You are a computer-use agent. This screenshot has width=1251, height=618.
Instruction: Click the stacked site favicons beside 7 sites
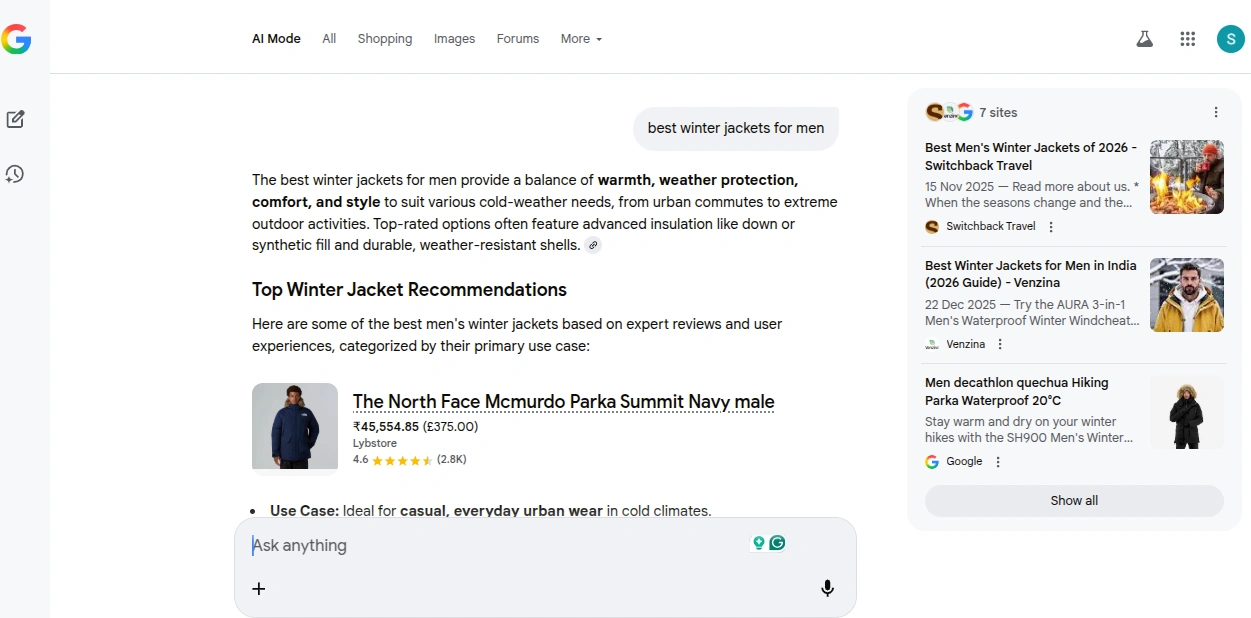(949, 112)
